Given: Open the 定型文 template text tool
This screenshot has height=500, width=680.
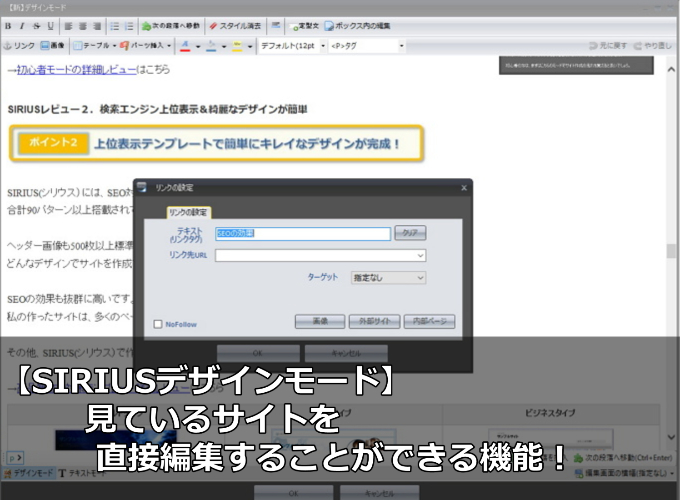Looking at the screenshot, I should click(305, 26).
